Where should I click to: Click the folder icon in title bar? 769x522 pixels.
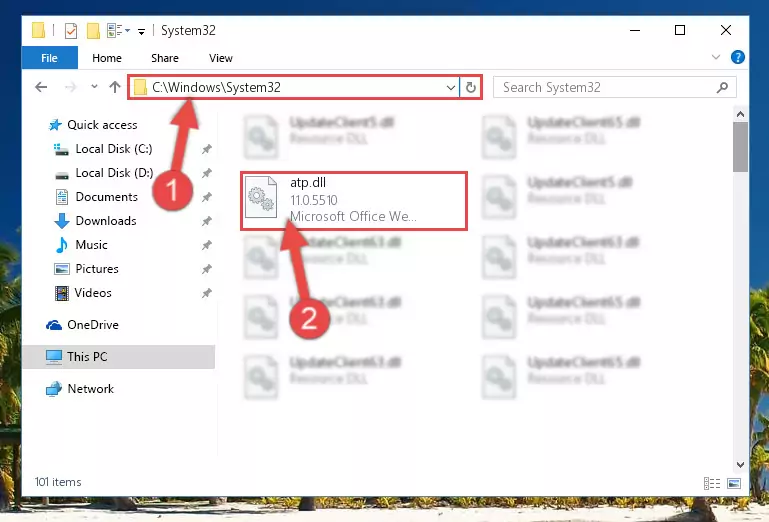coord(39,30)
